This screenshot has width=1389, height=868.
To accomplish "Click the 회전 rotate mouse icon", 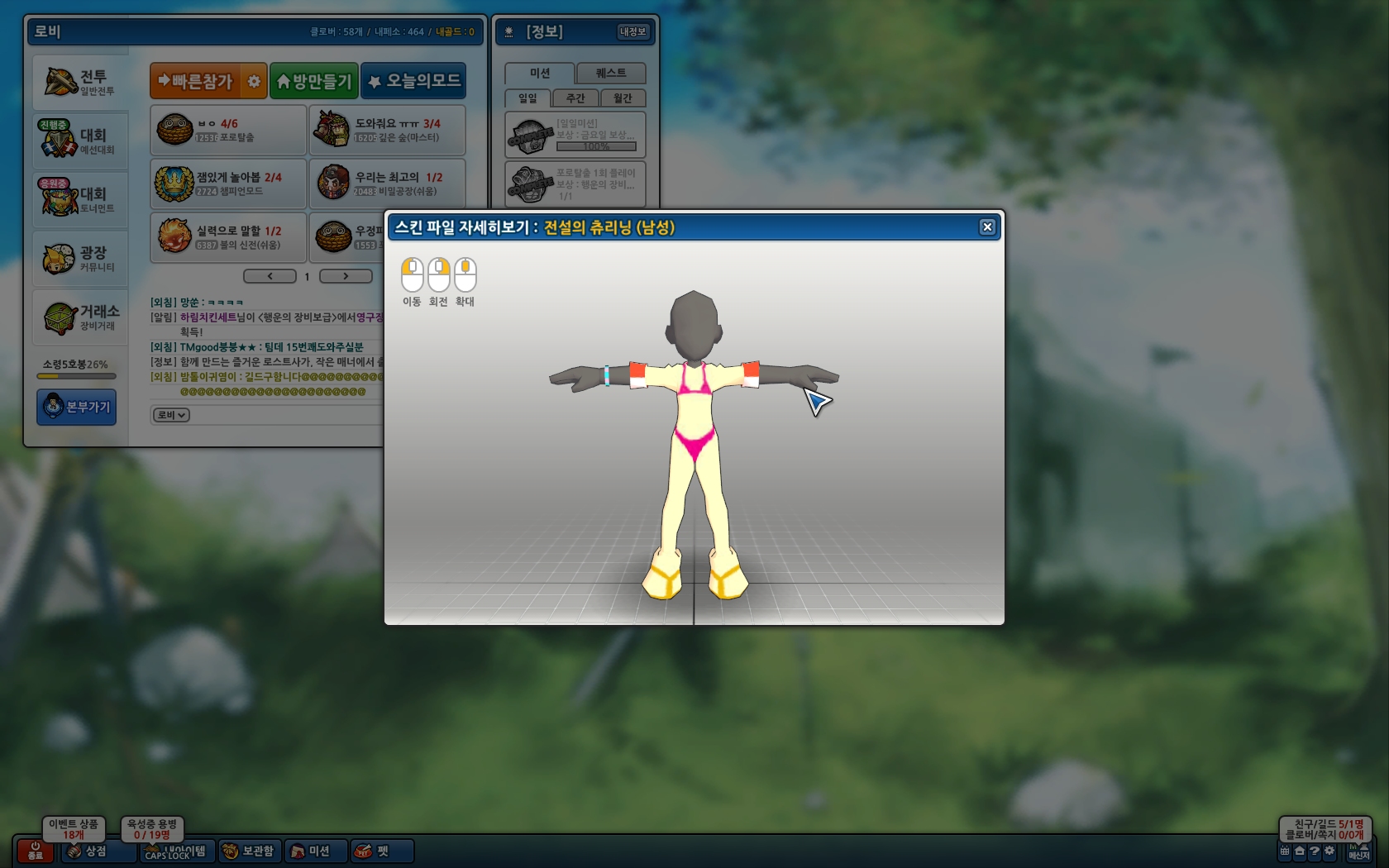I will pos(438,274).
